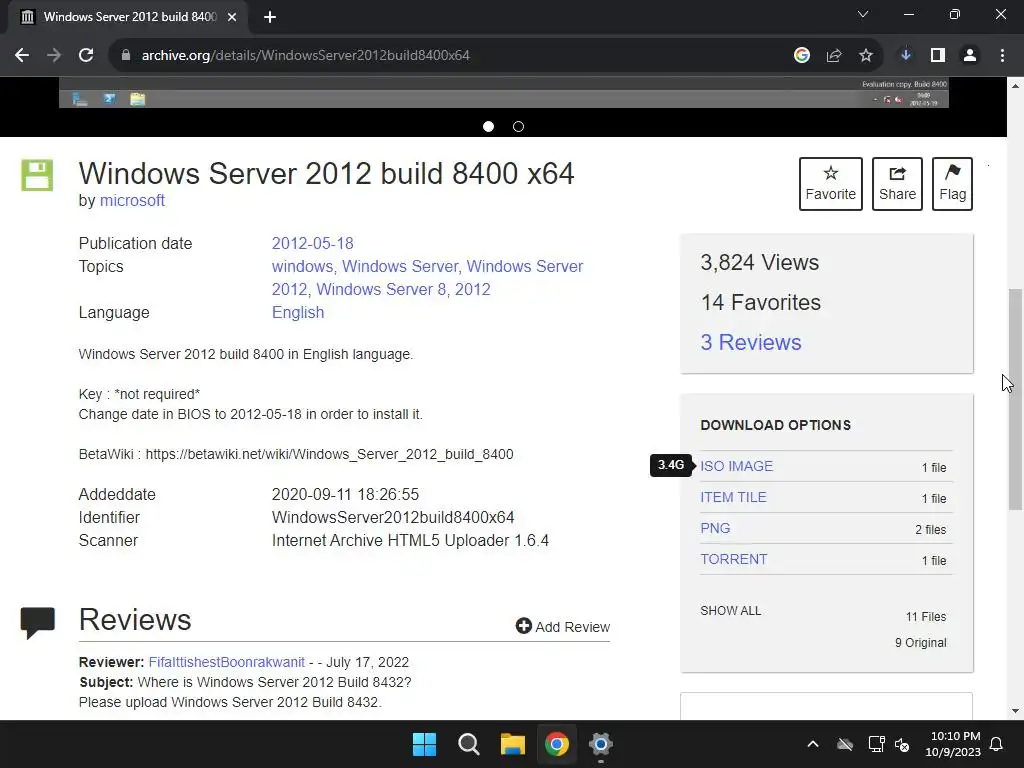The width and height of the screenshot is (1024, 768).
Task: Open microsoft creator link
Action: point(132,200)
